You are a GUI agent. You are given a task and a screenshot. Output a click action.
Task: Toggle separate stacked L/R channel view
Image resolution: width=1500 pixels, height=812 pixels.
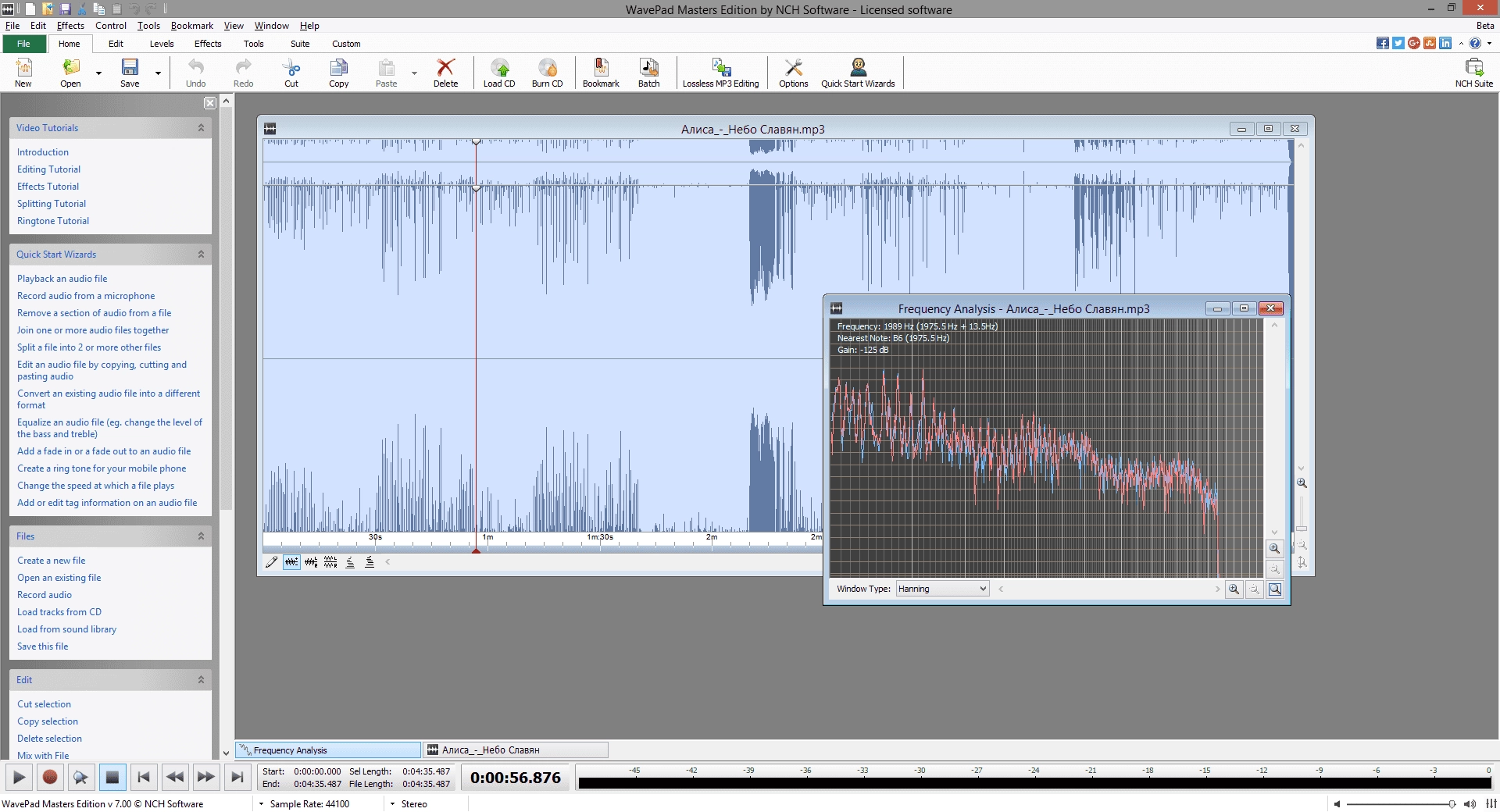click(x=330, y=562)
